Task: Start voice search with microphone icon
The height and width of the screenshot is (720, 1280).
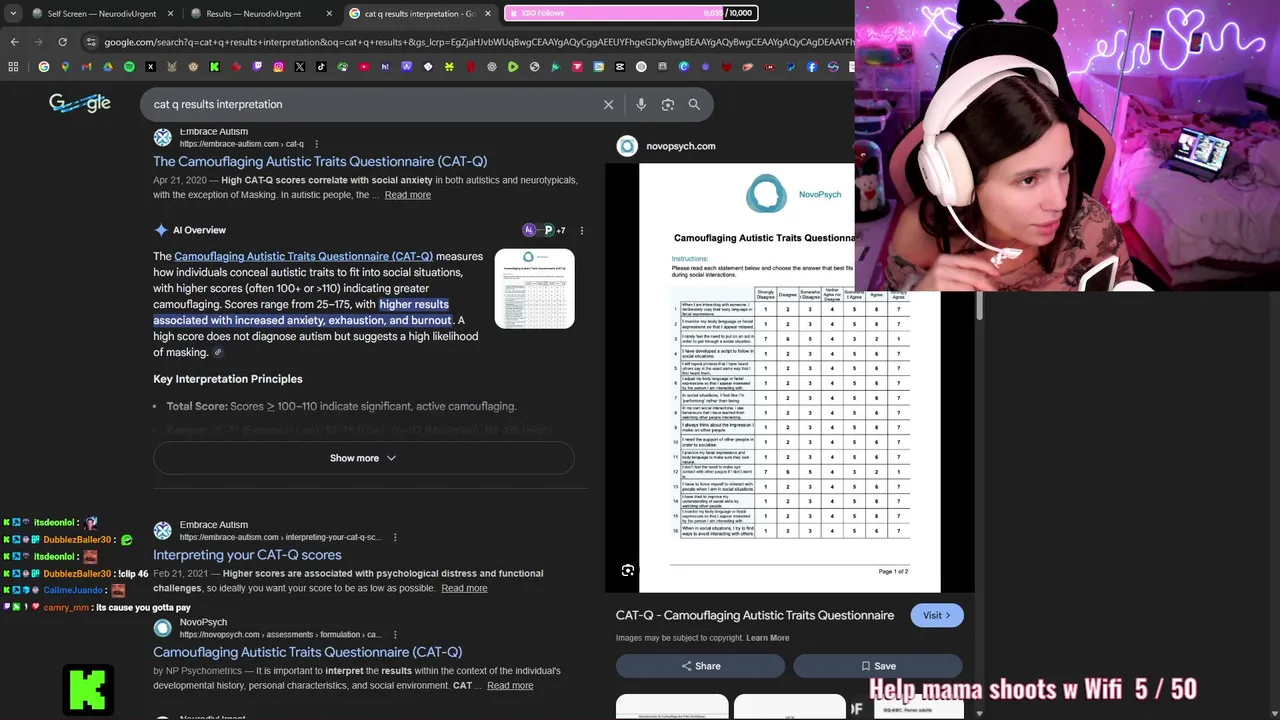Action: (641, 104)
